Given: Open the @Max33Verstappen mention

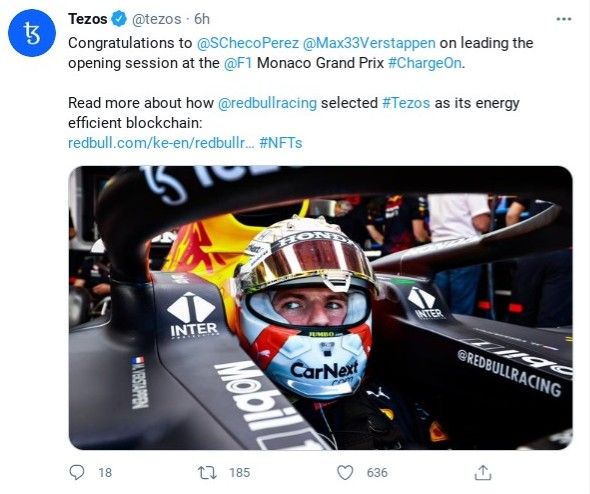Looking at the screenshot, I should [x=369, y=43].
